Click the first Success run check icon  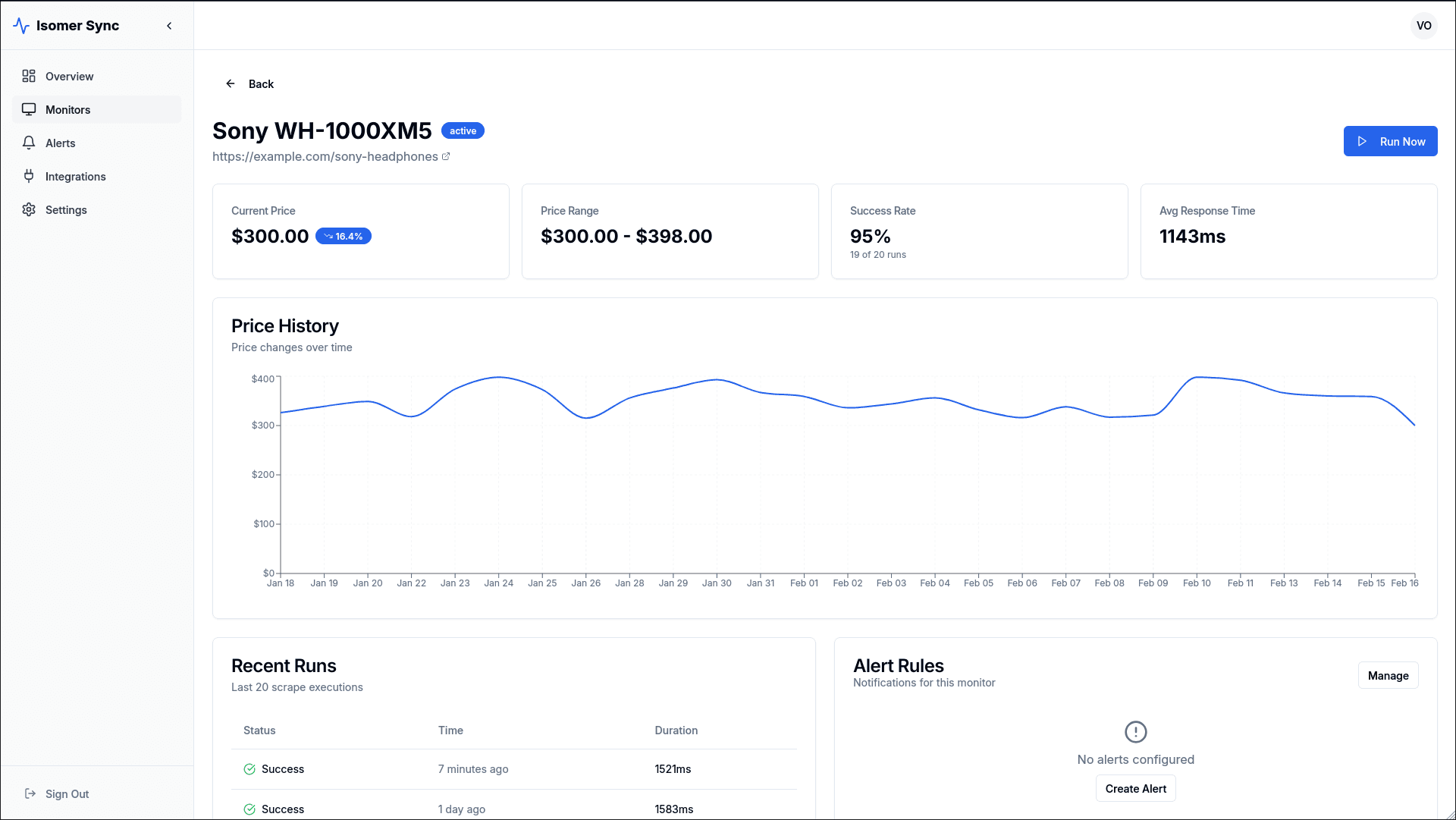pyautogui.click(x=249, y=769)
